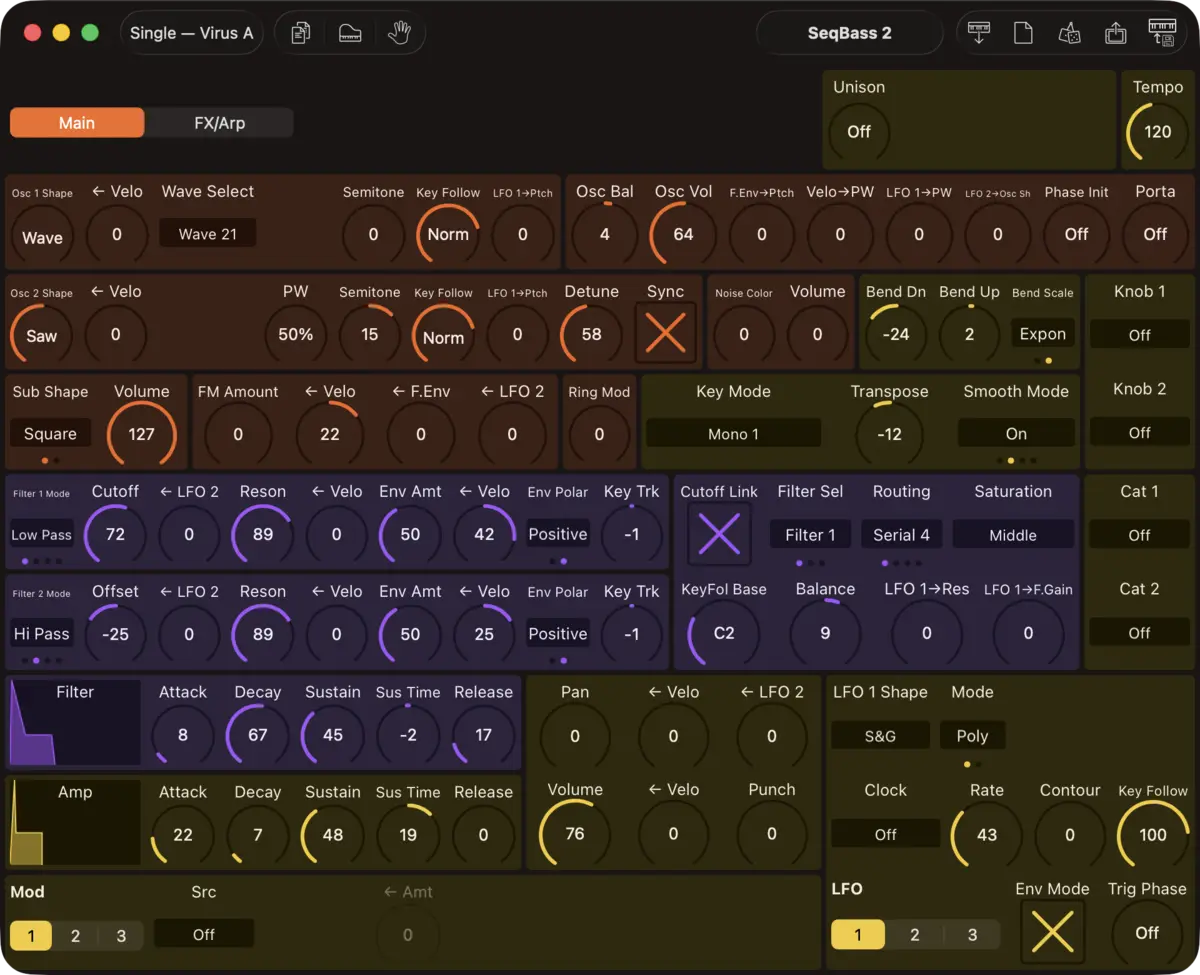Image resolution: width=1200 pixels, height=975 pixels.
Task: Click the Cat 1 category button
Action: 1139,534
